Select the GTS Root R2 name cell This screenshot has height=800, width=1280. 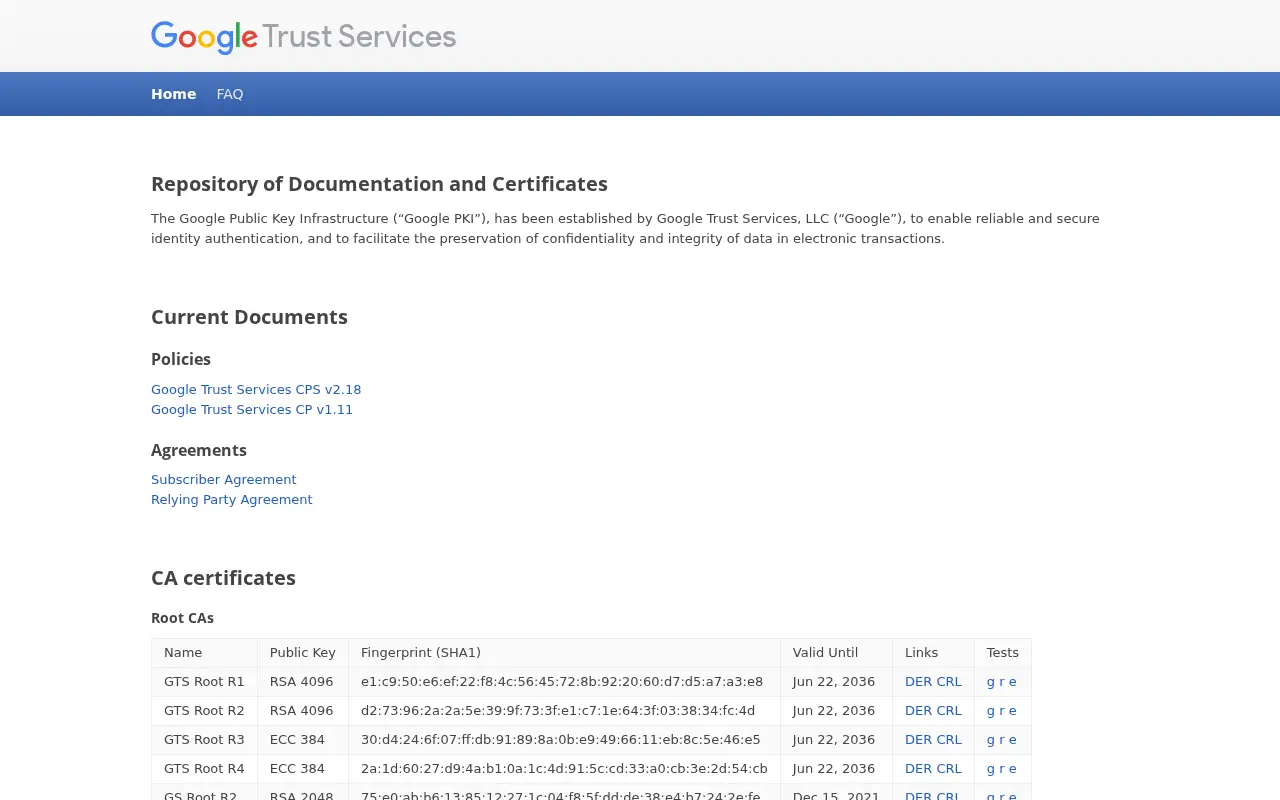(x=204, y=711)
